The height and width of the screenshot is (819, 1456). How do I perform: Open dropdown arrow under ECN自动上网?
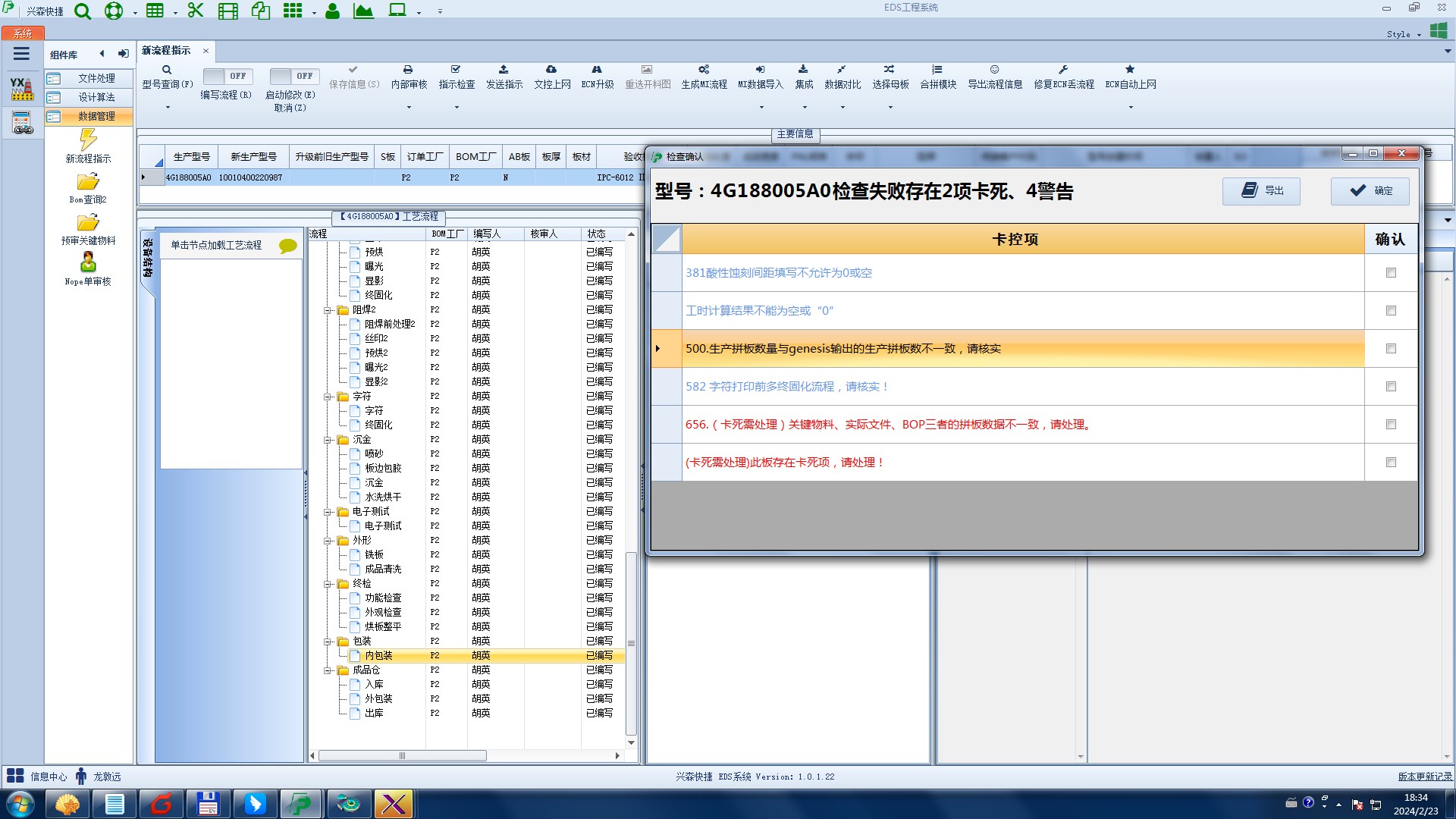point(1130,107)
